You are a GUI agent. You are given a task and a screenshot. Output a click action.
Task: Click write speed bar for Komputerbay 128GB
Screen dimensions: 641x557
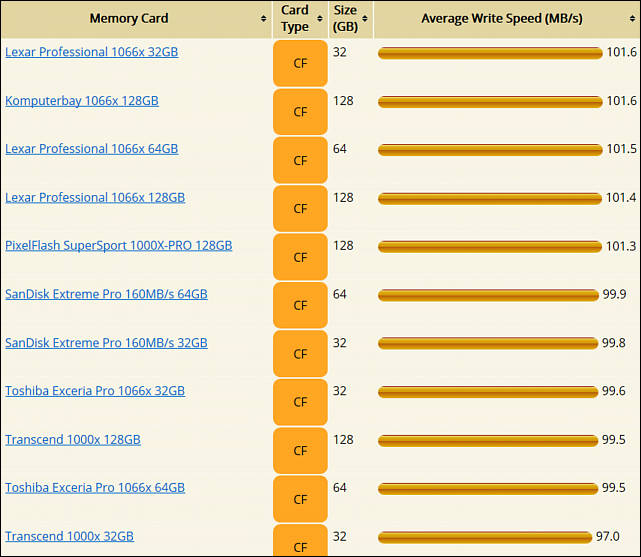[x=490, y=102]
